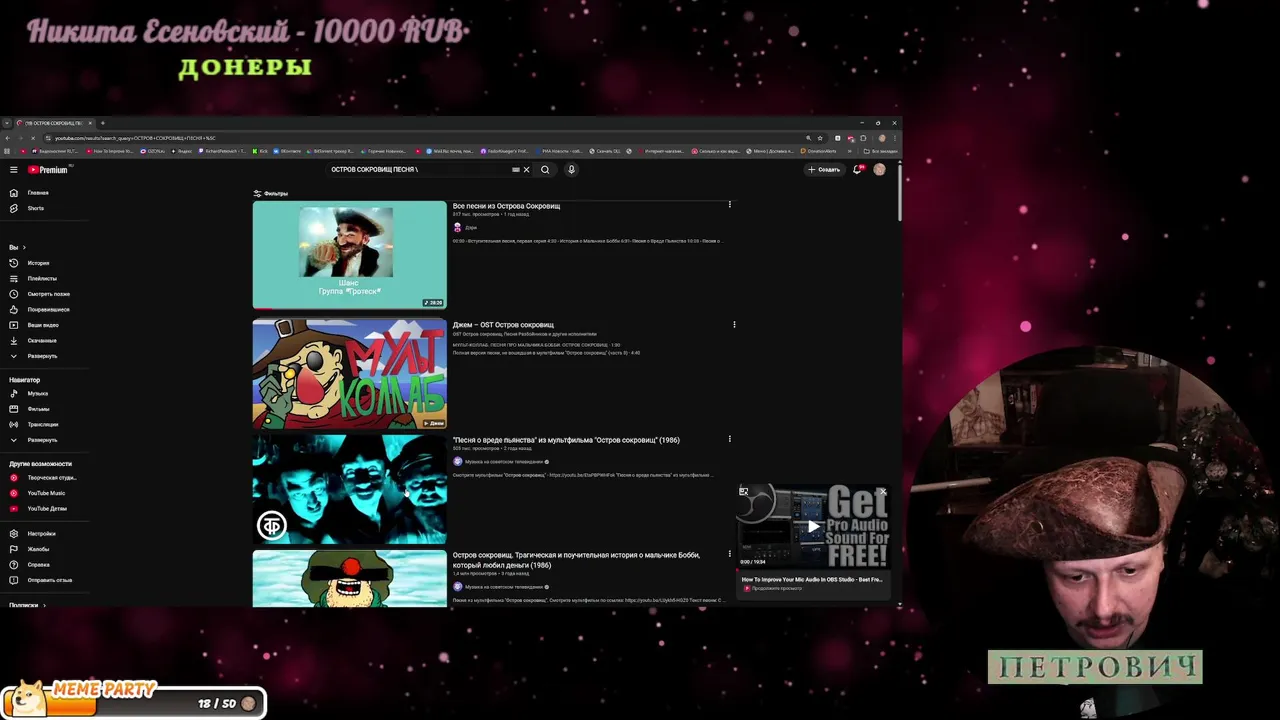1280x720 pixels.
Task: Open the МУЛЬТ КОЛЛАБ thumbnail
Action: pos(350,374)
